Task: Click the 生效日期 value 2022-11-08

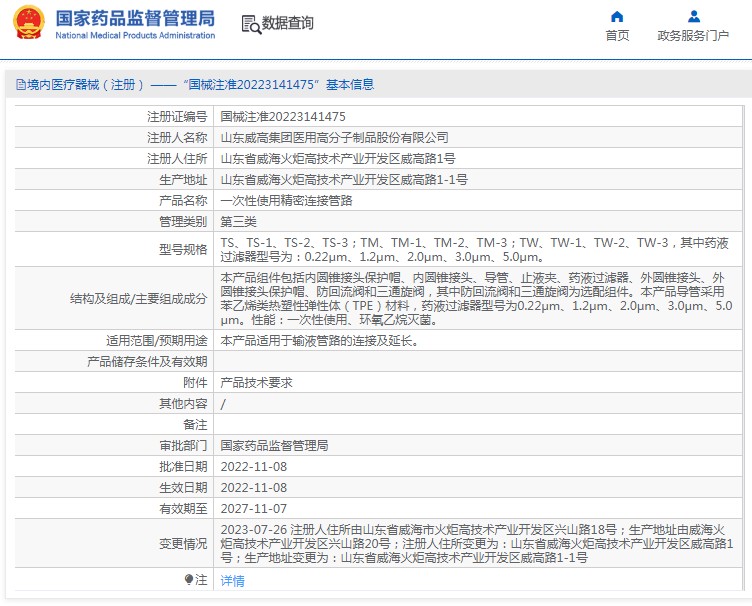Action: pos(254,488)
